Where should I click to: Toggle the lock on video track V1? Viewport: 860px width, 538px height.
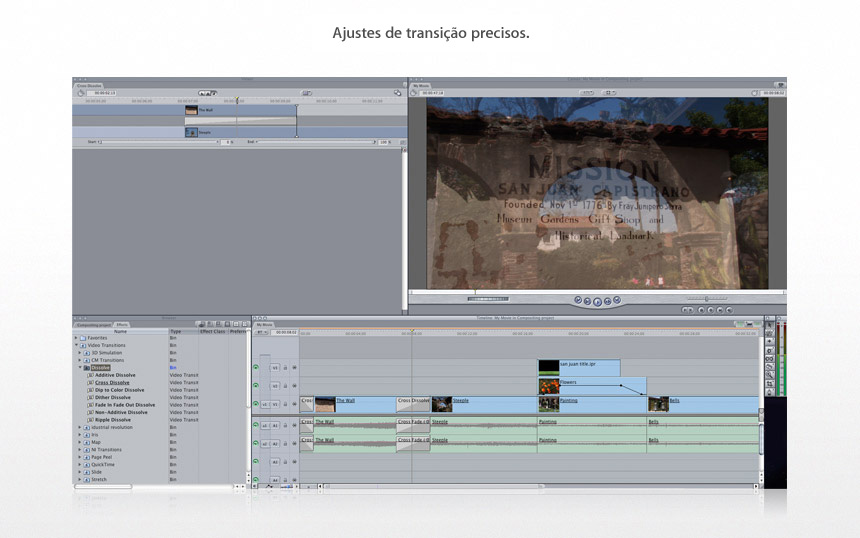[x=285, y=404]
